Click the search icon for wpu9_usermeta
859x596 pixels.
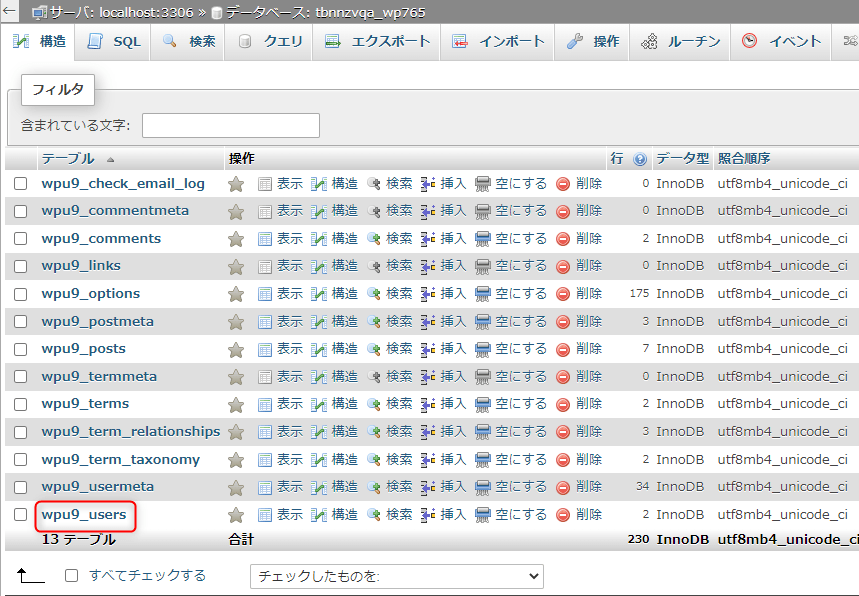click(374, 487)
